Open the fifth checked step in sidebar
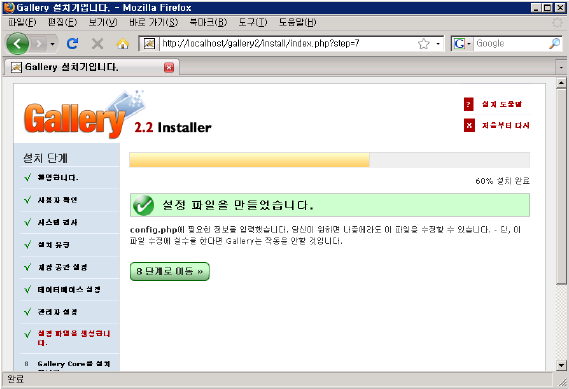Screen dimensions: 569x389 coord(62,267)
